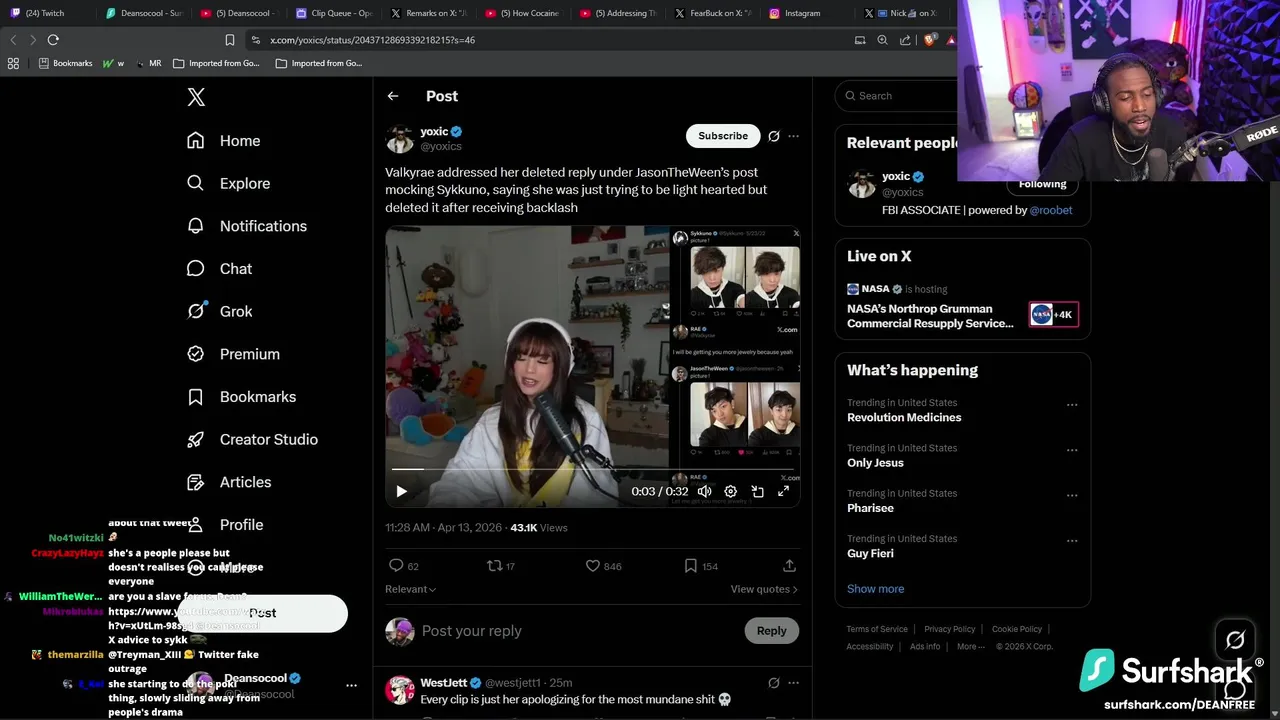This screenshot has height=720, width=1280.
Task: Toggle picture-in-picture for video
Action: 757,491
